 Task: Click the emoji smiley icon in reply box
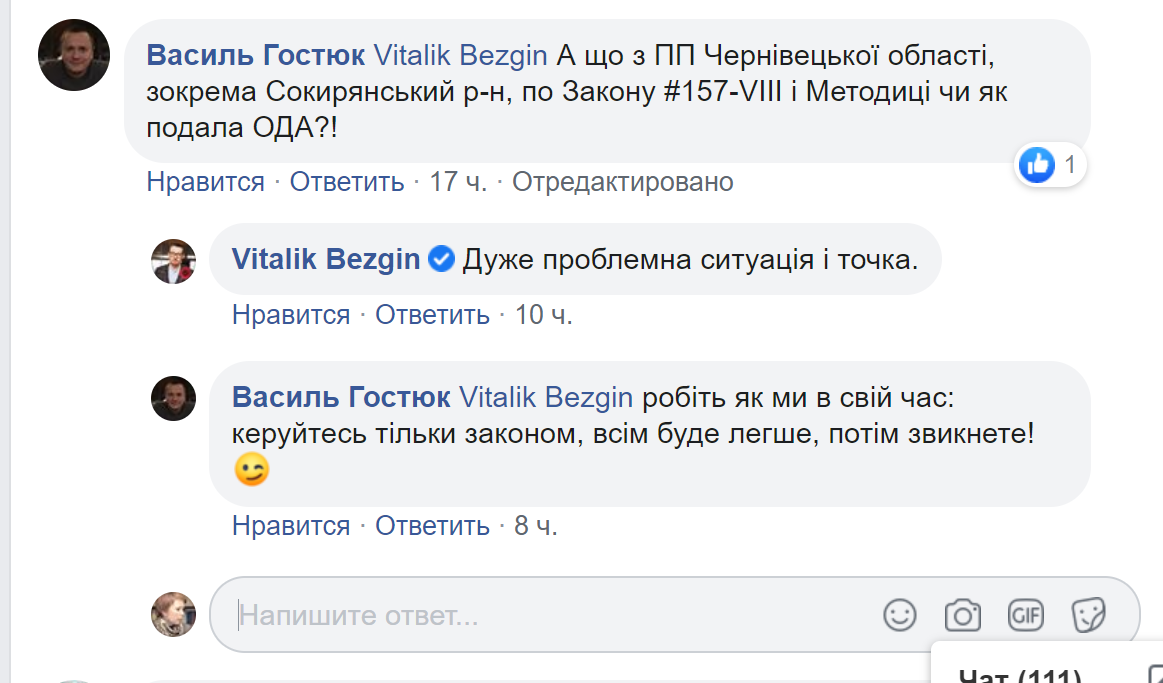(x=900, y=615)
